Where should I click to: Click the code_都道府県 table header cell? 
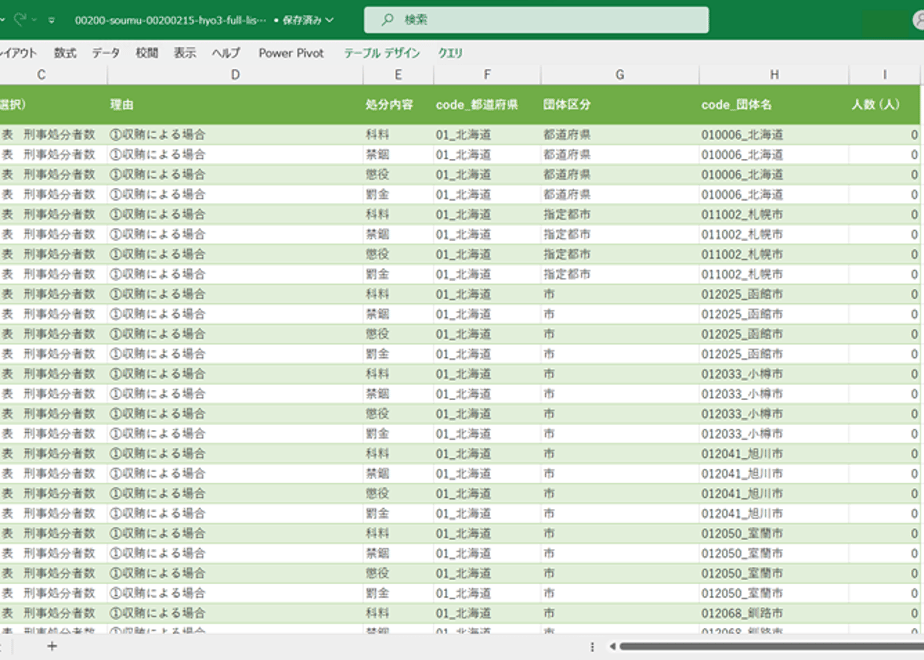(487, 105)
